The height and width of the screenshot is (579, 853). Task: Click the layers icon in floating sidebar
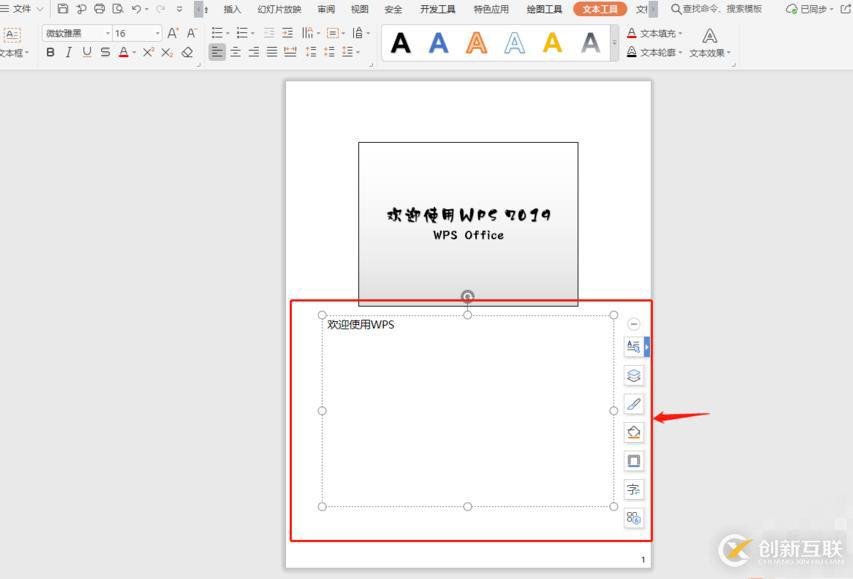point(634,375)
